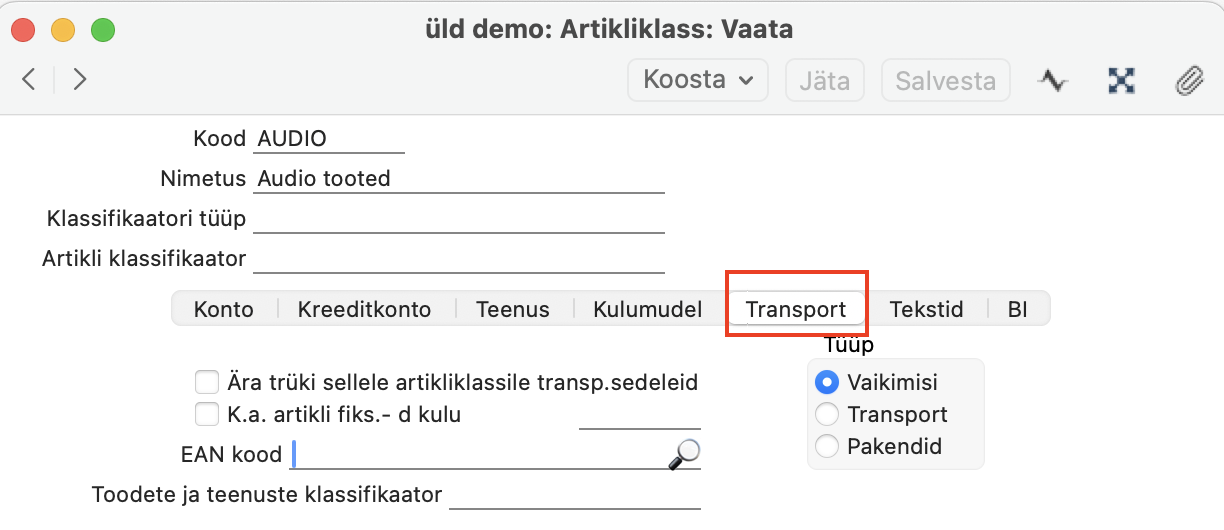
Task: Click the EAN kood lookup magnifier
Action: tap(684, 455)
